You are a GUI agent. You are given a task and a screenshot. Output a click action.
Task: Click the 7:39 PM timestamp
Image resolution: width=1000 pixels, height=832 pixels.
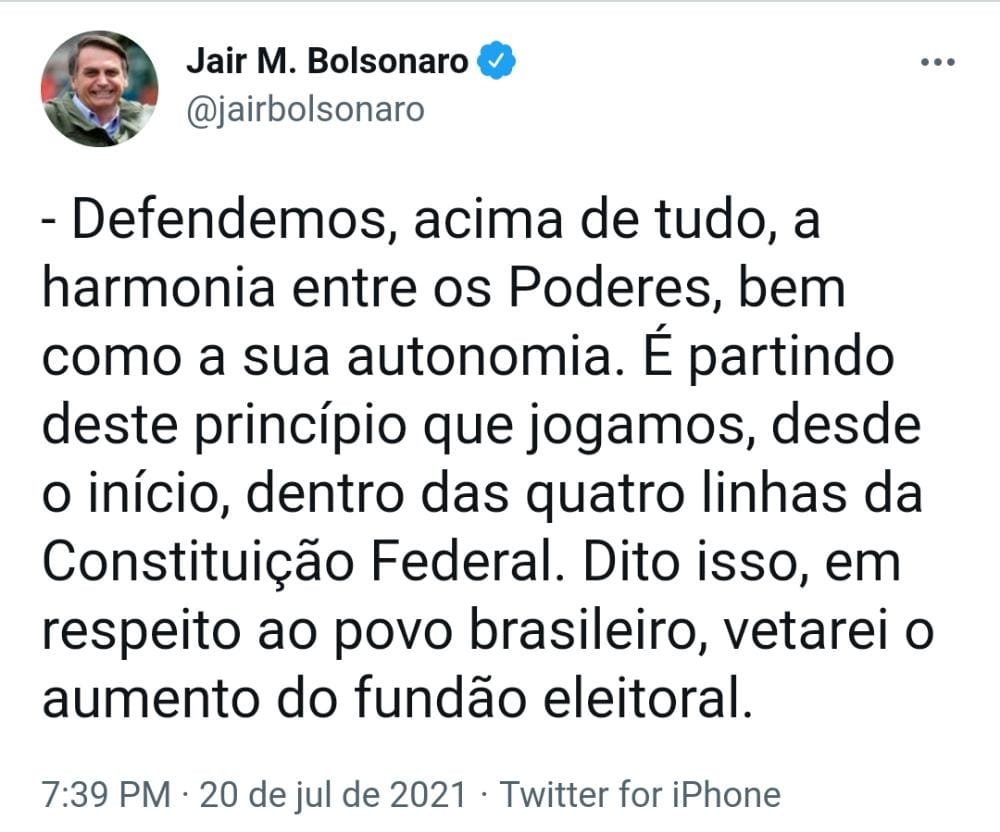point(107,794)
